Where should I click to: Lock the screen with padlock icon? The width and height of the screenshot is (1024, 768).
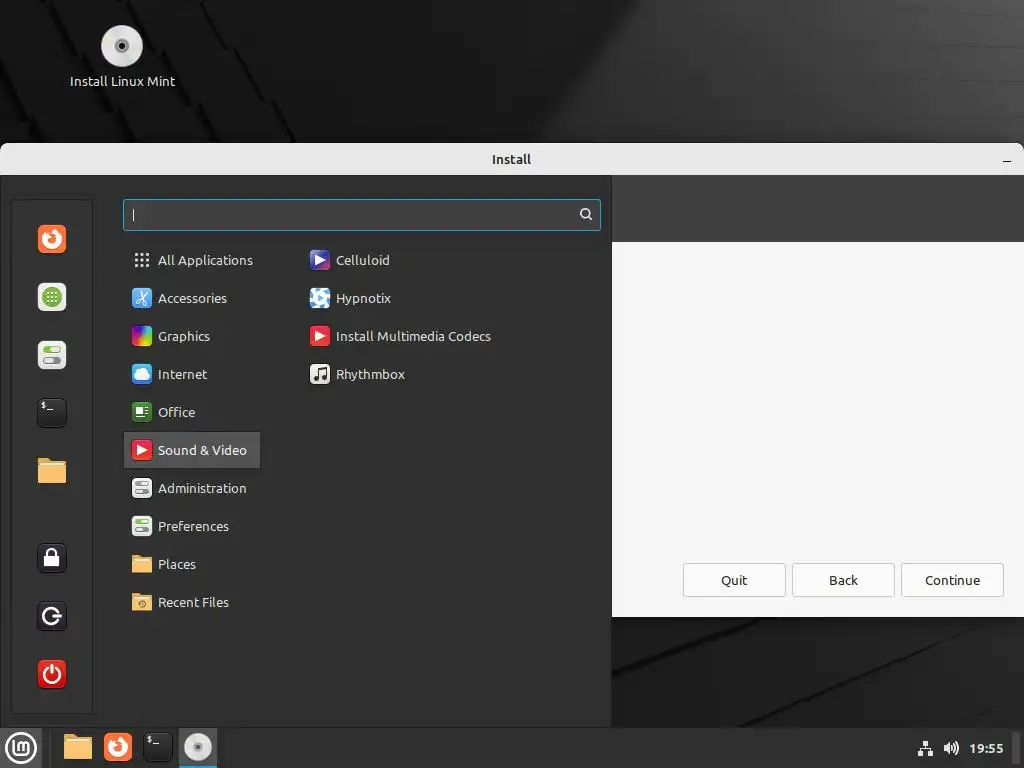click(x=52, y=558)
